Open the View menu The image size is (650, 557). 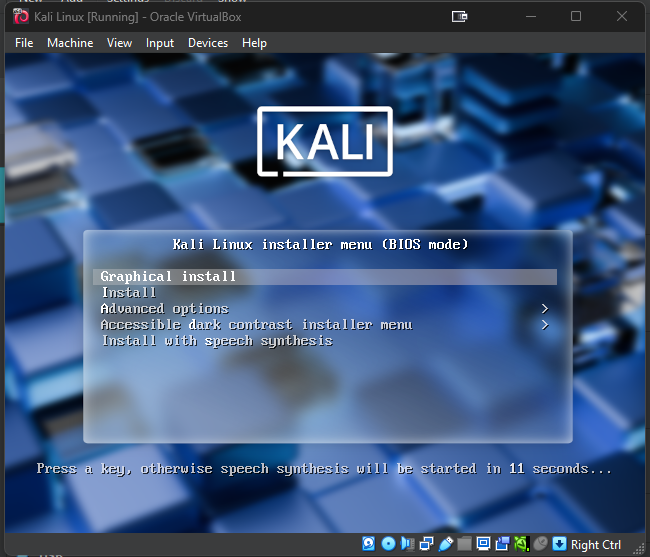click(x=119, y=43)
